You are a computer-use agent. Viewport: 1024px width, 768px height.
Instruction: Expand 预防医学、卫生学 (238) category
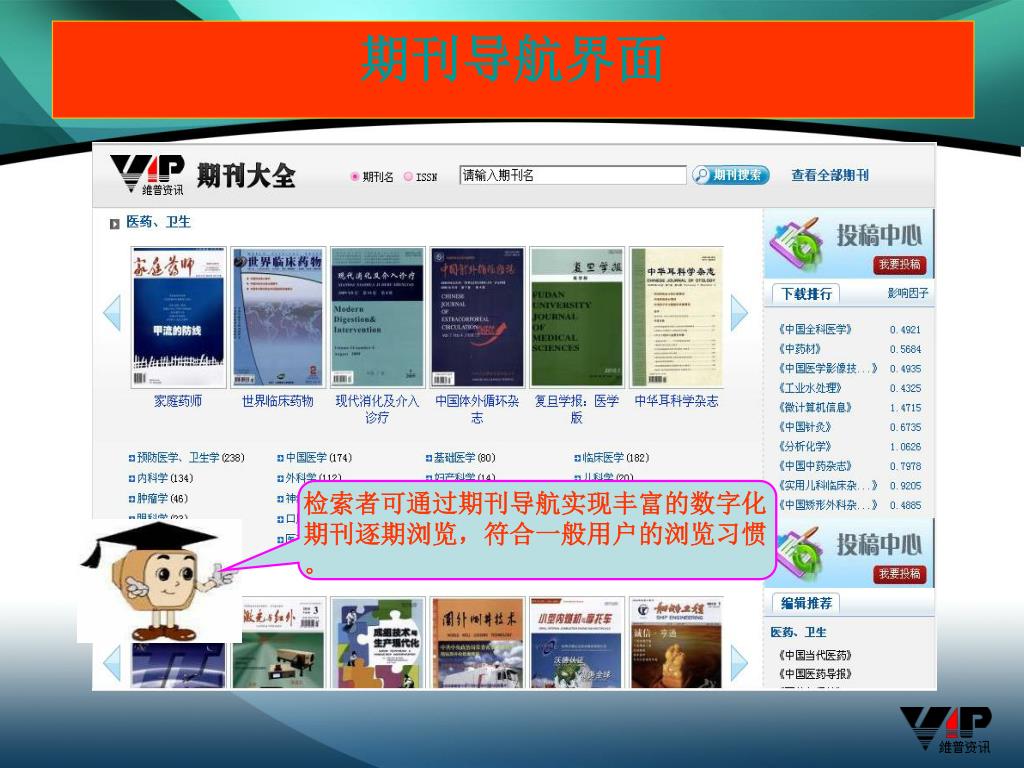click(x=187, y=458)
